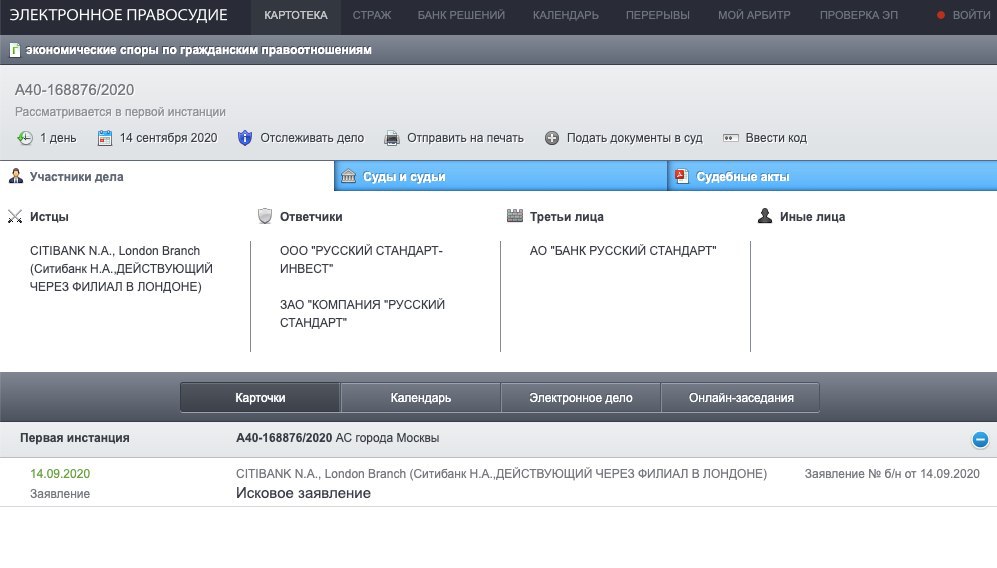Click the 14 сентября 2020 date text
This screenshot has height=568, width=997.
point(168,138)
